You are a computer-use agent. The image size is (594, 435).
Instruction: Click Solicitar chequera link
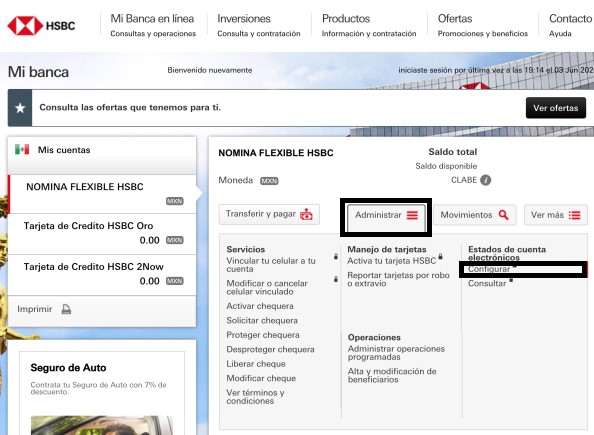(262, 321)
